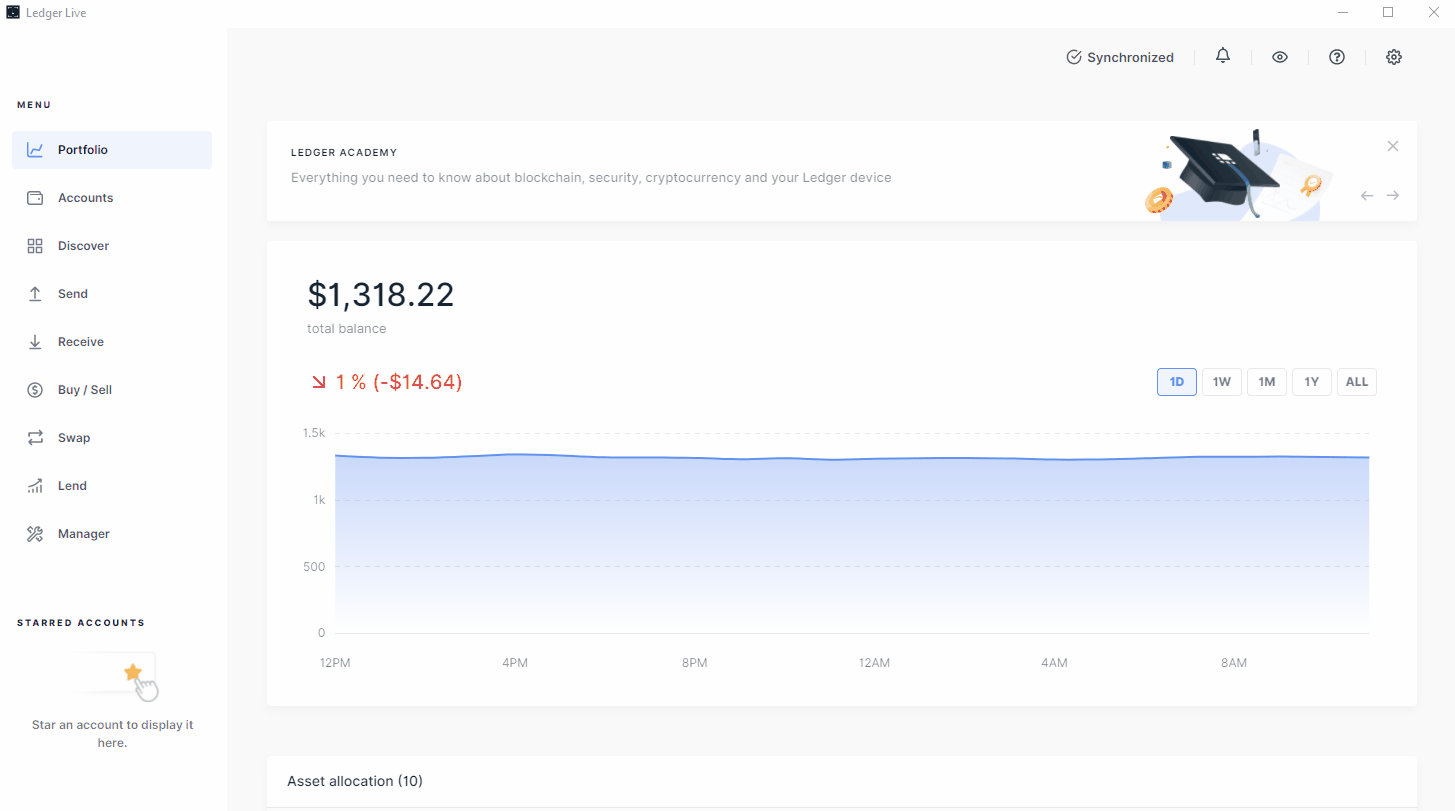This screenshot has height=811, width=1455.
Task: Click the Asset allocation (10) header
Action: click(355, 781)
